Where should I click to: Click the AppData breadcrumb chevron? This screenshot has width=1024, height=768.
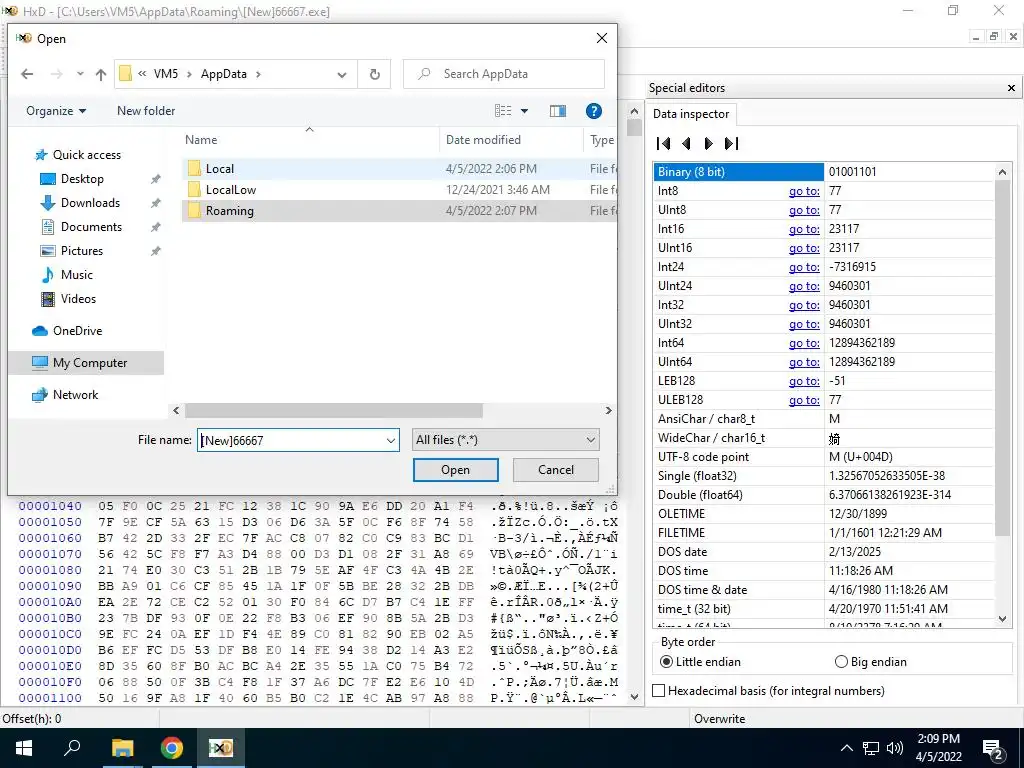point(259,74)
